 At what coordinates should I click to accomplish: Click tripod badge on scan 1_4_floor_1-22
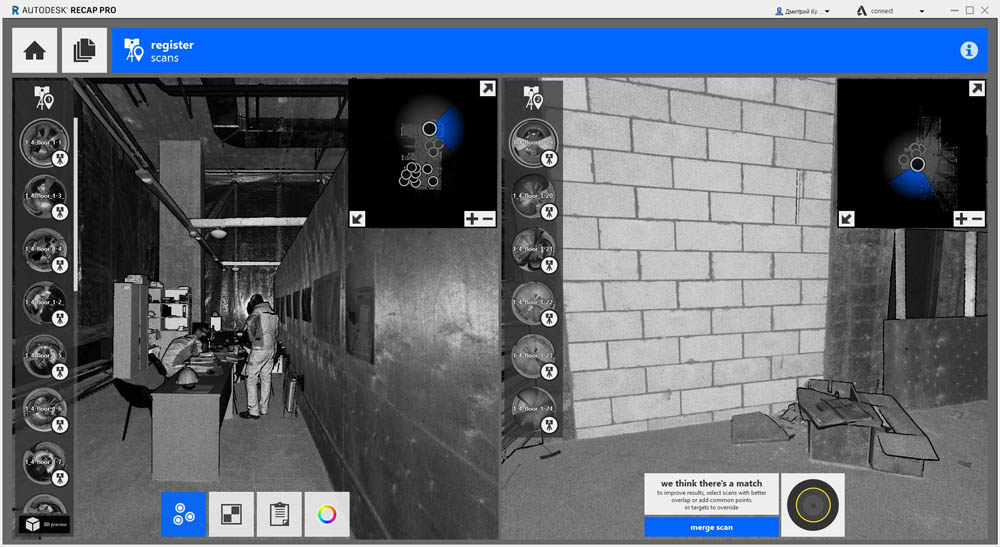549,318
